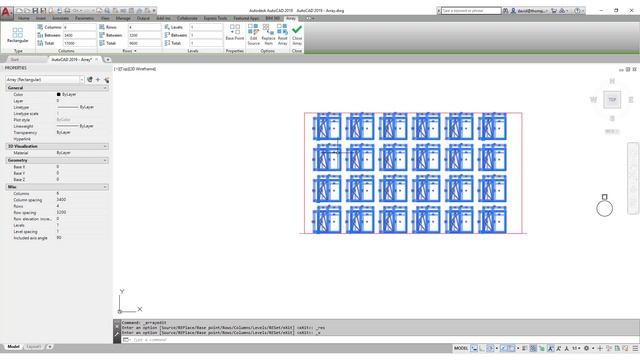This screenshot has width=640, height=360.
Task: Choose Edit Source in Options panel
Action: [x=253, y=34]
